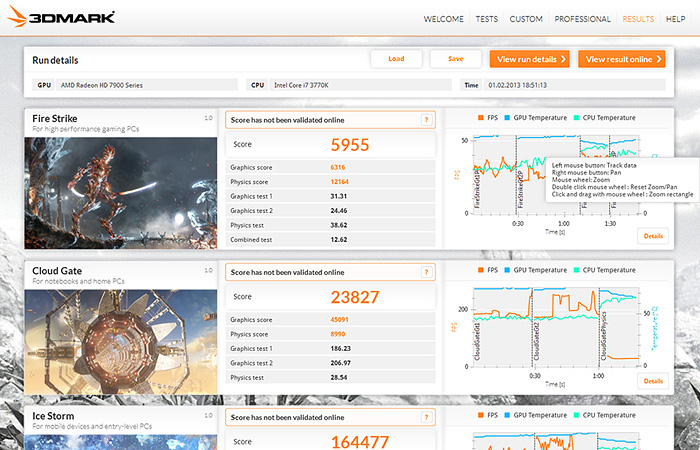Open View run details
The image size is (700, 450).
(529, 59)
